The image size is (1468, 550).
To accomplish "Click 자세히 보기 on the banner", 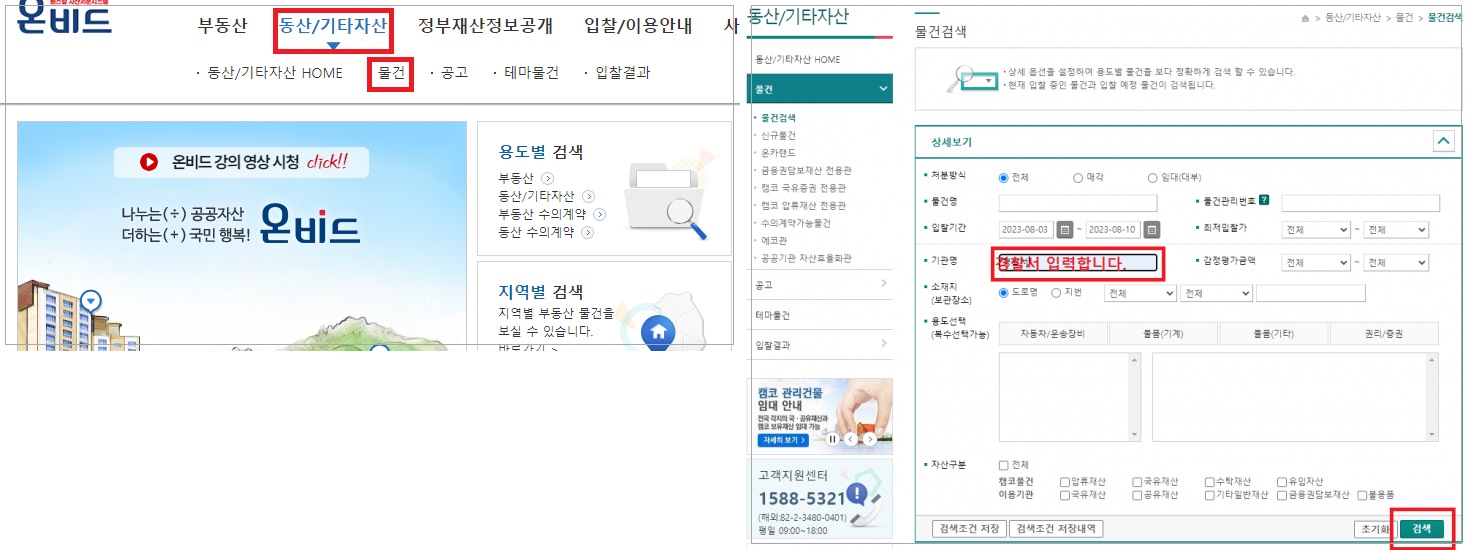I will click(783, 440).
